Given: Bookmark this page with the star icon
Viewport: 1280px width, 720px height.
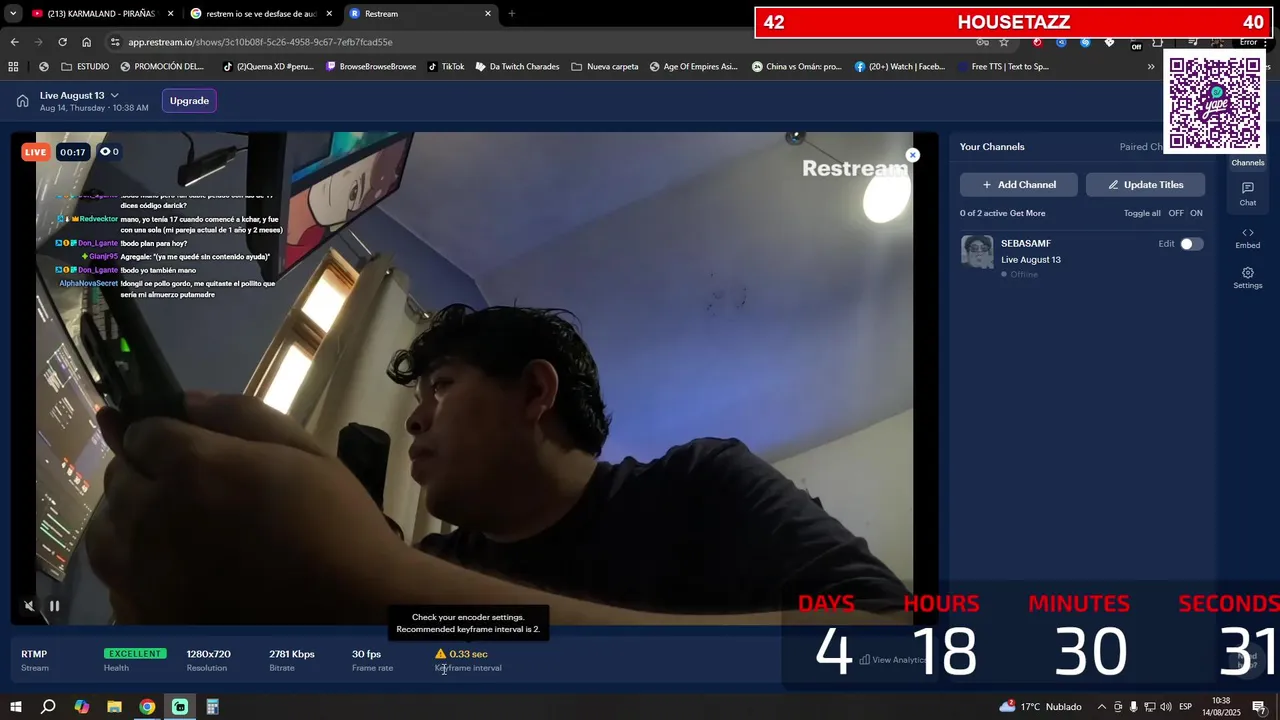Looking at the screenshot, I should coord(1004,42).
